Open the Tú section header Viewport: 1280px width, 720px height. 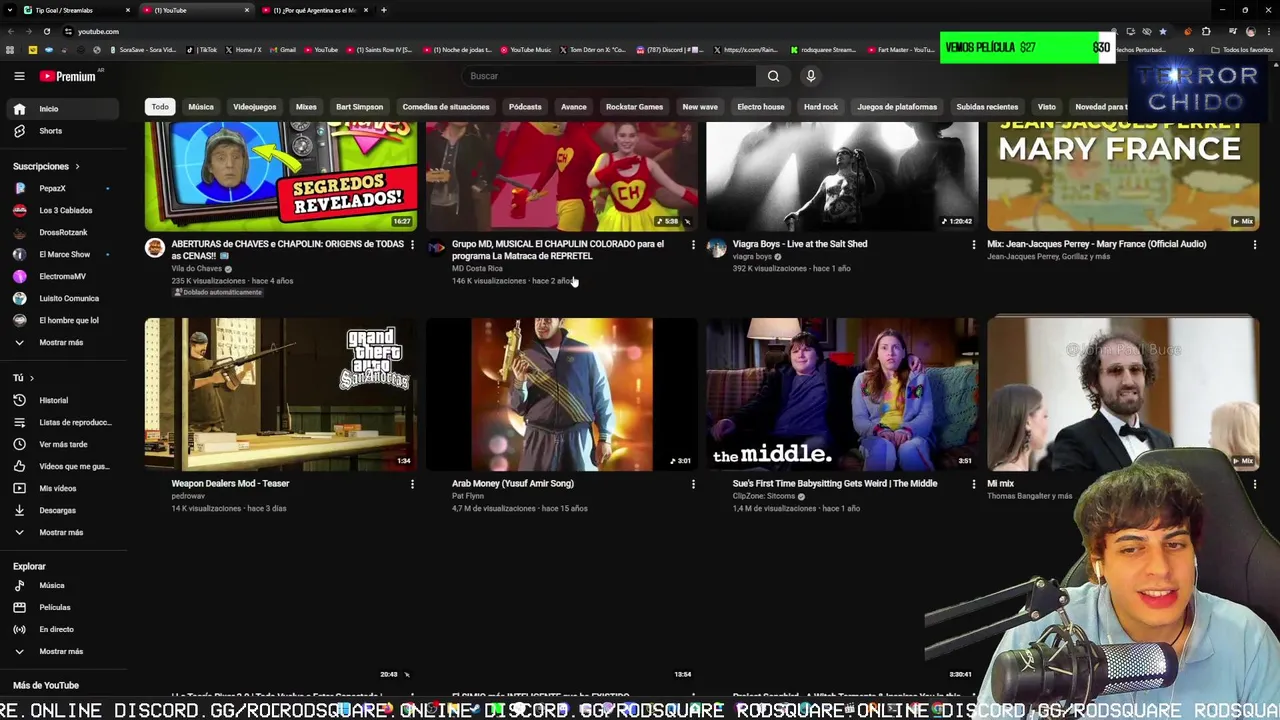(x=23, y=378)
